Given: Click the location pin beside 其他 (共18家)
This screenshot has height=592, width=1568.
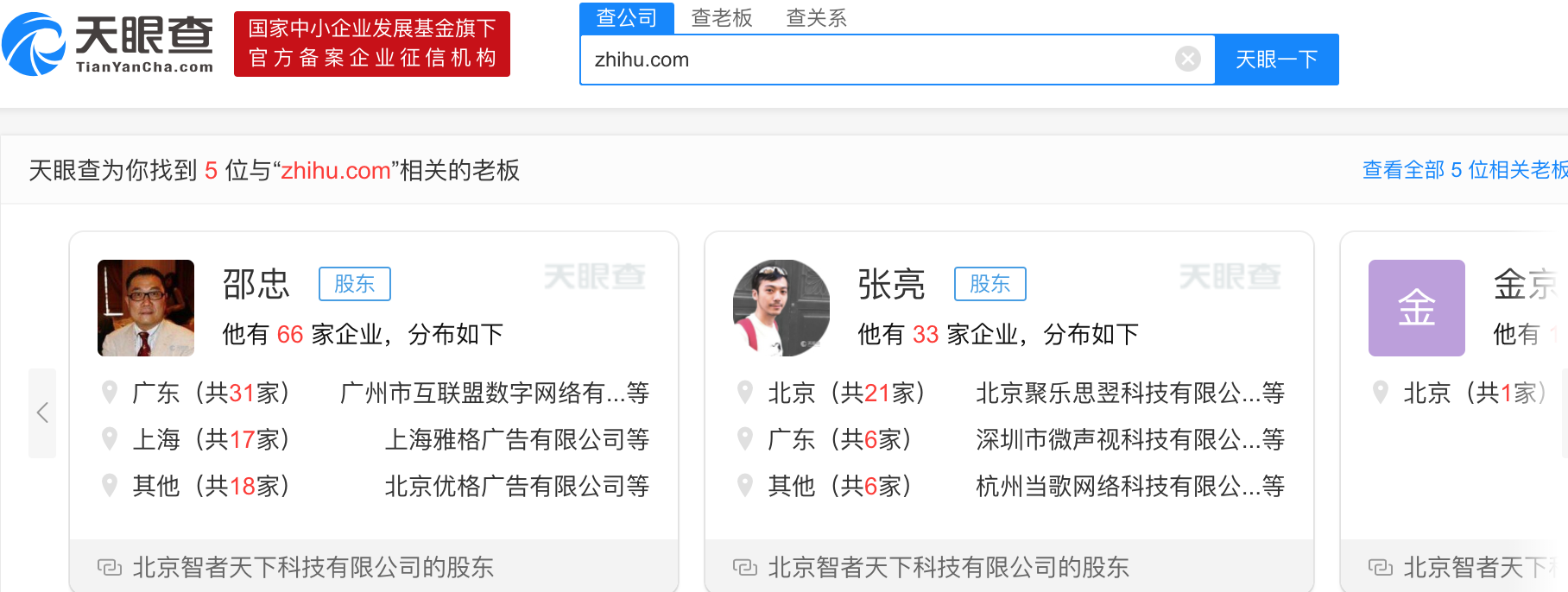Looking at the screenshot, I should coord(110,486).
